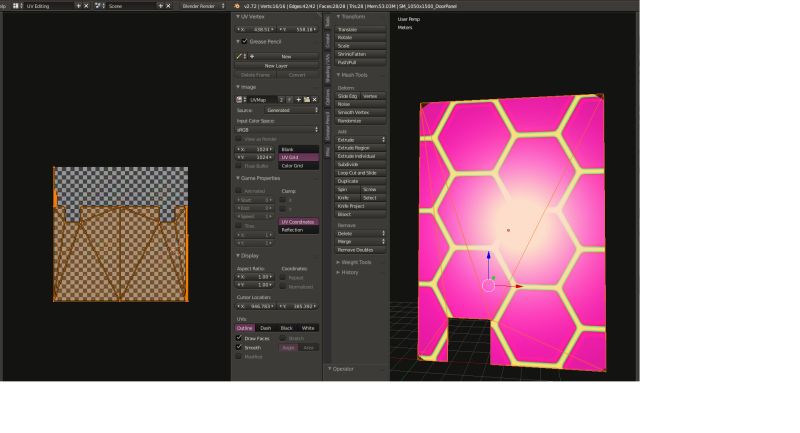
Task: Click the scene browse icon
Action: coord(98,6)
